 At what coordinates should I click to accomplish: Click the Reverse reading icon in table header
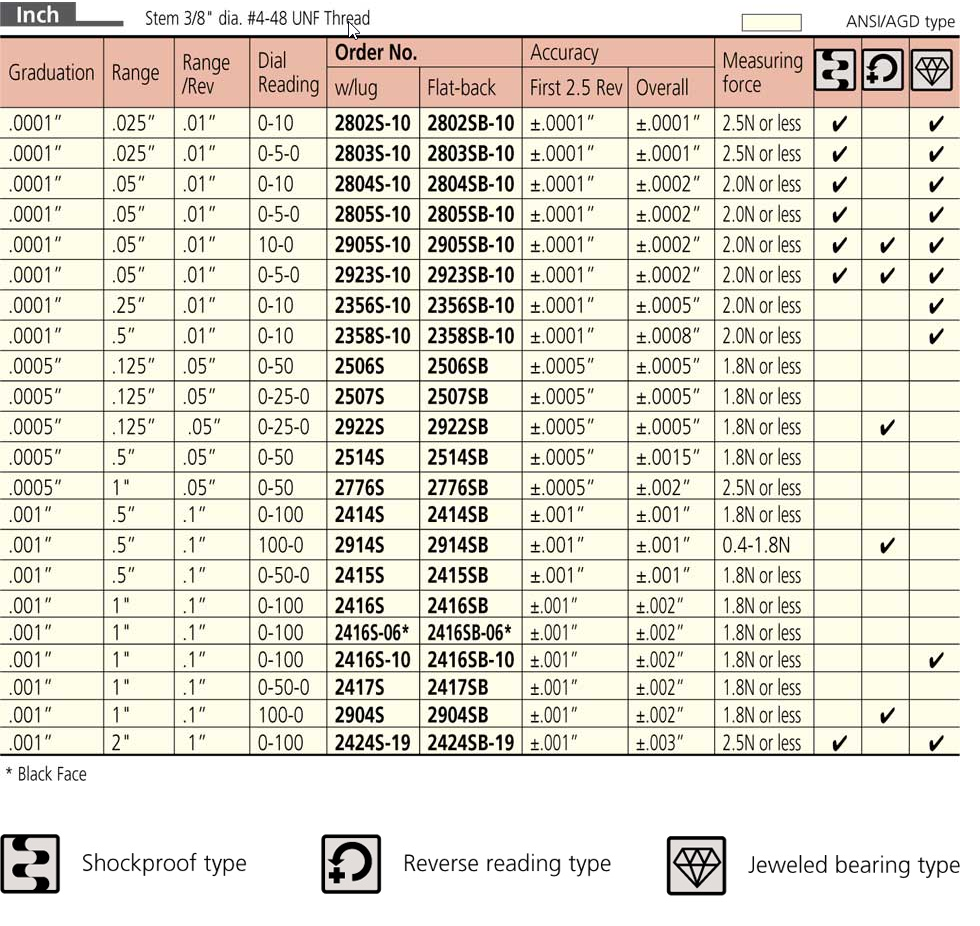(883, 70)
